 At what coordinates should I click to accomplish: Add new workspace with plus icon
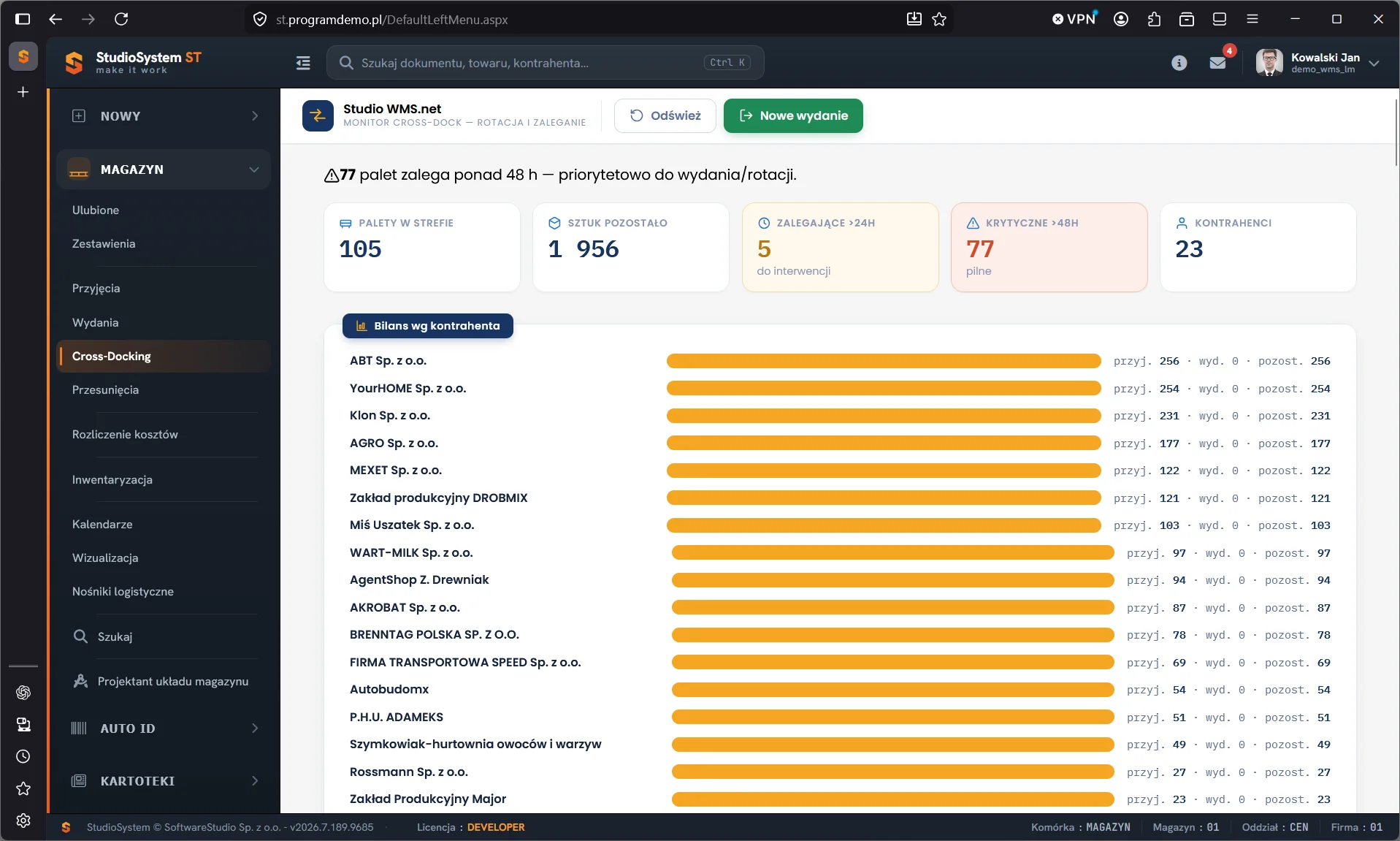click(x=23, y=92)
